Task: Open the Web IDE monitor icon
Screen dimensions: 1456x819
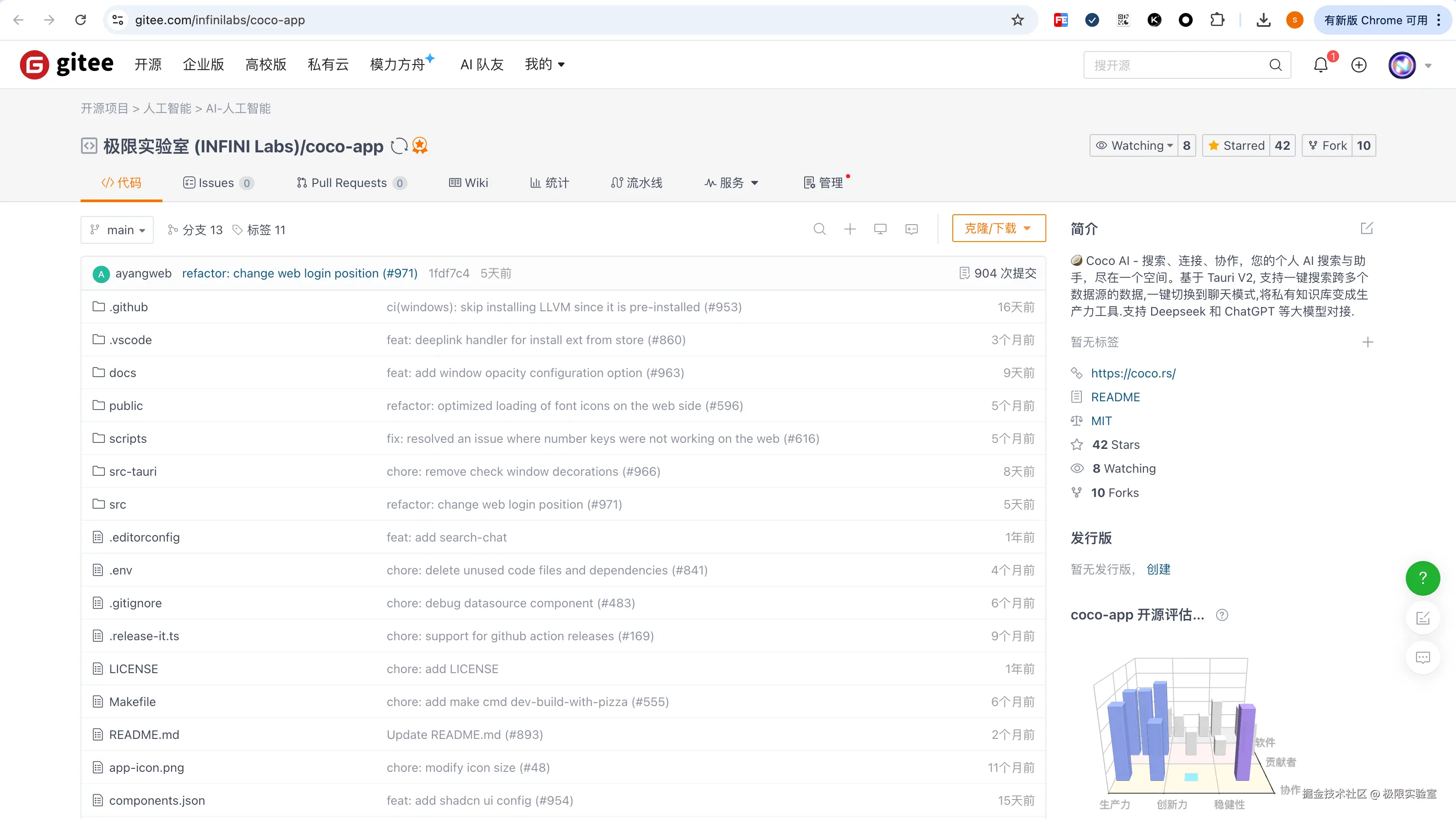Action: pos(880,229)
